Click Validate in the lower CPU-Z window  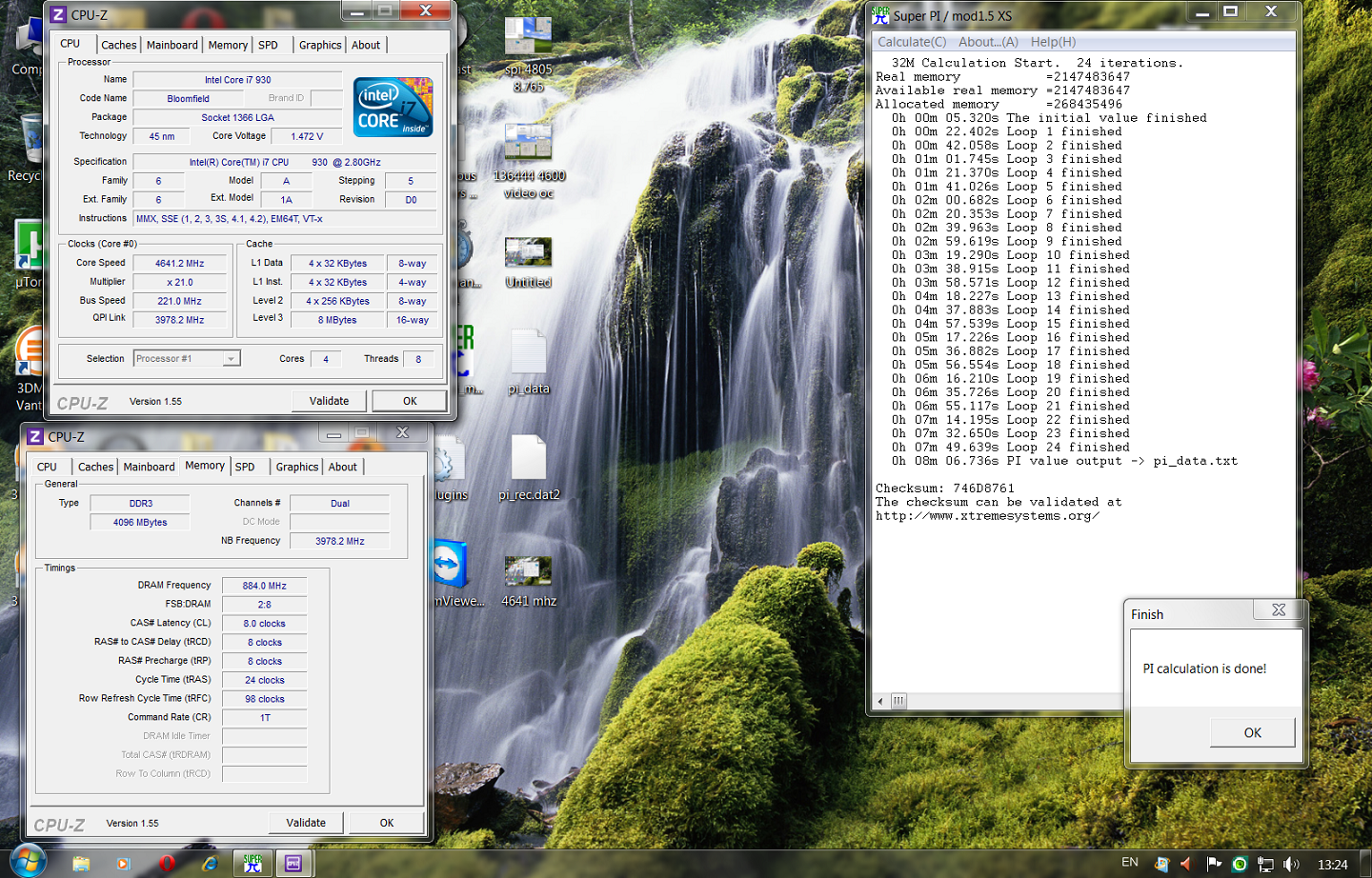coord(306,823)
